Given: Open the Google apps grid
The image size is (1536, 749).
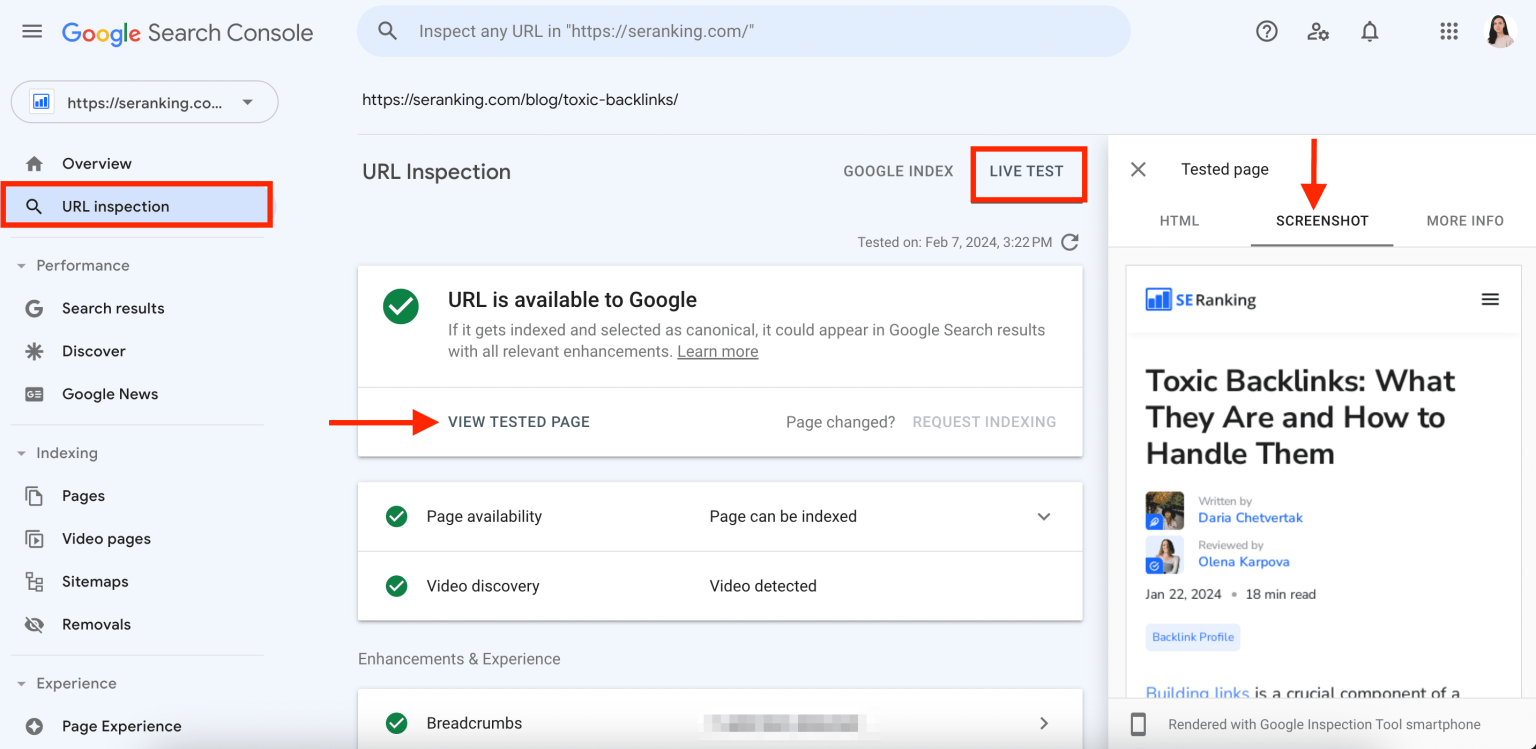Looking at the screenshot, I should click(x=1449, y=31).
